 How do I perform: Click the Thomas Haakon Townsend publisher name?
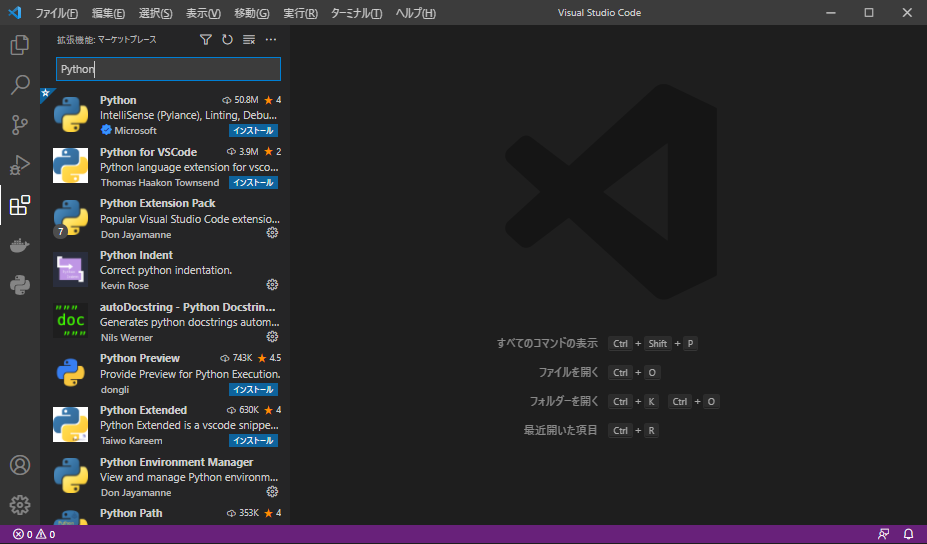click(x=160, y=183)
